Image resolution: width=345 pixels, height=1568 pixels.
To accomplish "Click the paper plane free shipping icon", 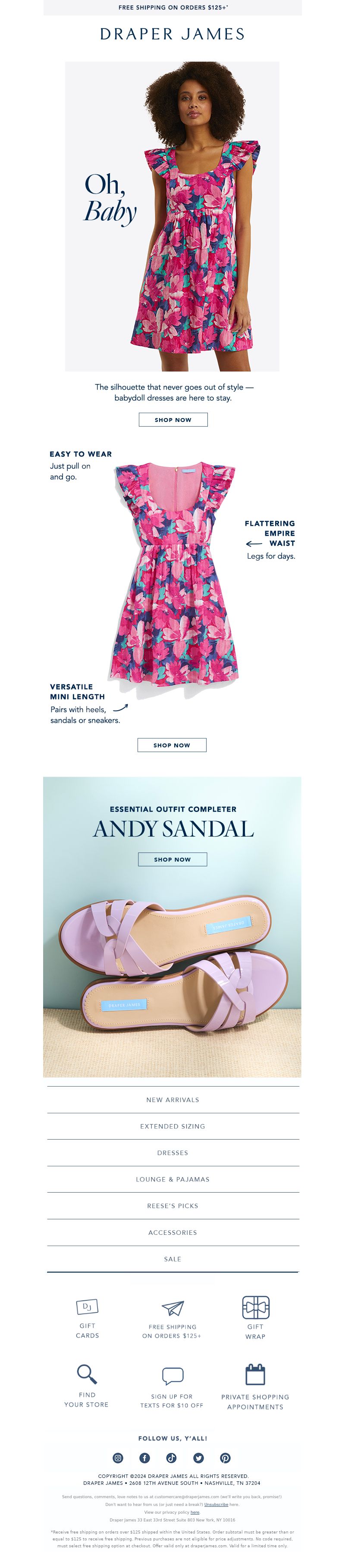I will point(172,1308).
